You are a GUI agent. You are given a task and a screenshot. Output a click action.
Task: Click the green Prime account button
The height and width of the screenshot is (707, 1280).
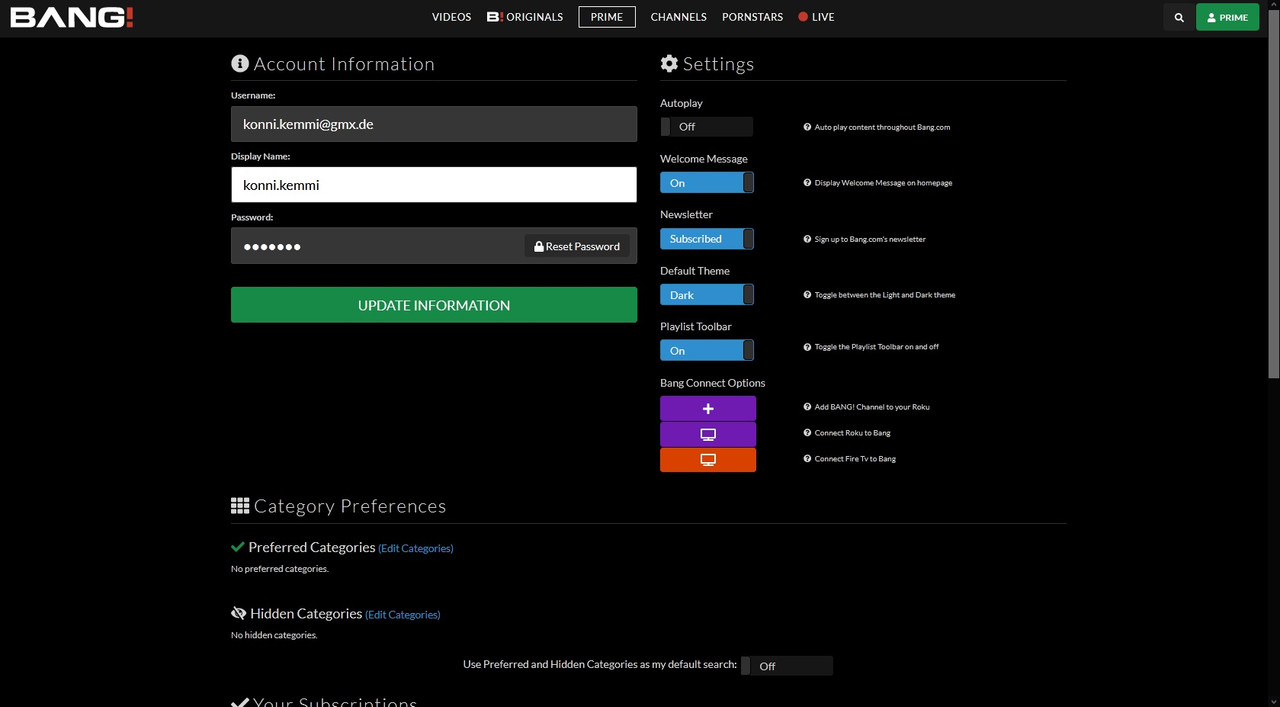tap(1227, 17)
